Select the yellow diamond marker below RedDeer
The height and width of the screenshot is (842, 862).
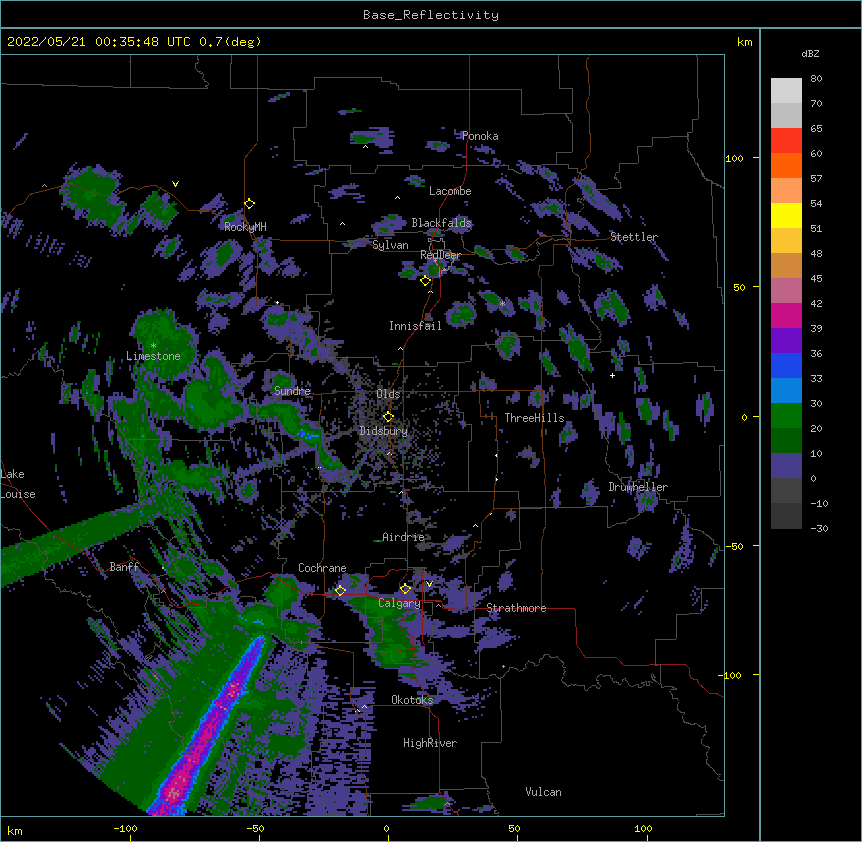pos(425,281)
